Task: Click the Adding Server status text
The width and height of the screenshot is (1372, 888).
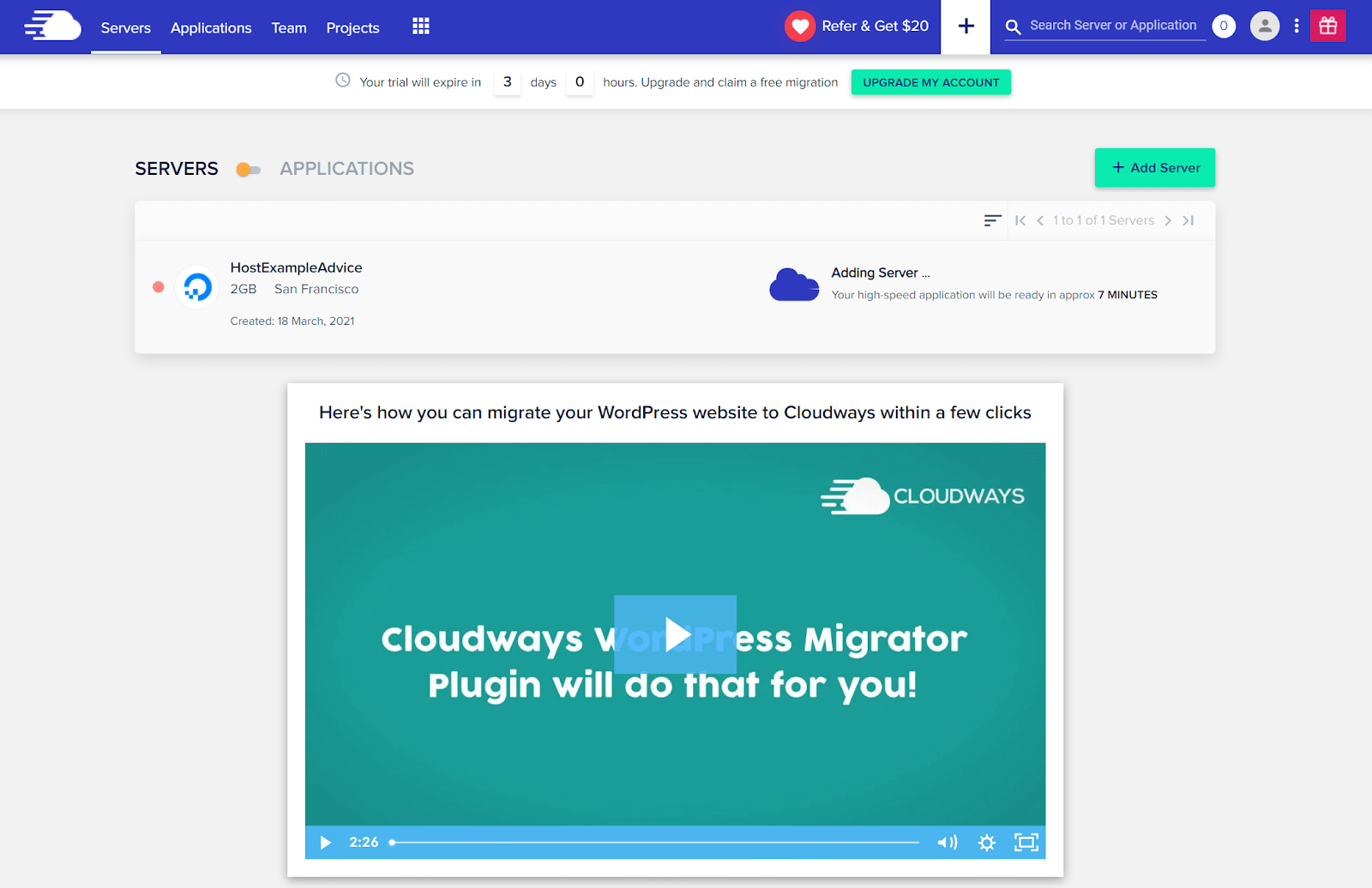Action: (x=881, y=273)
